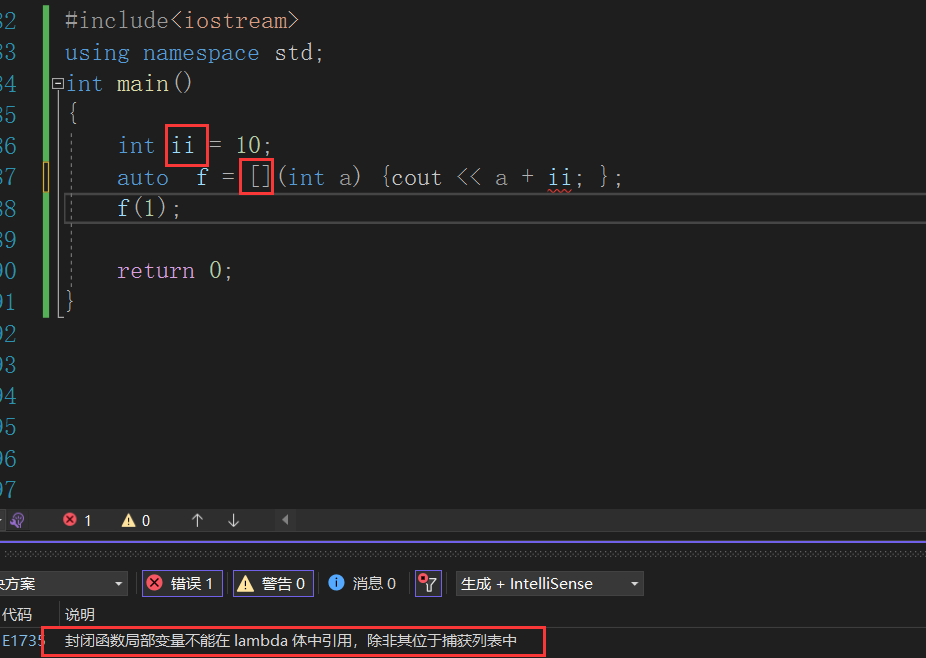Toggle the 错误 1 error filter button
The height and width of the screenshot is (658, 926).
[x=182, y=583]
